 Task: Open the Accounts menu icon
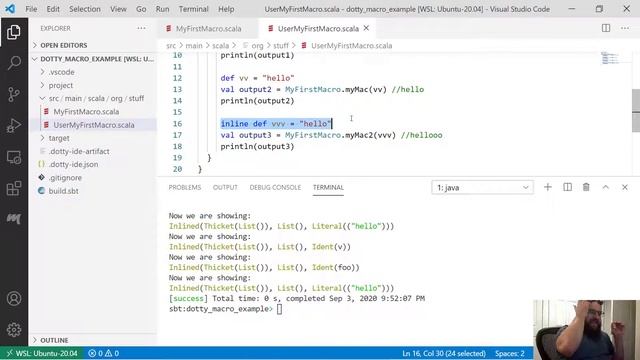point(13,298)
